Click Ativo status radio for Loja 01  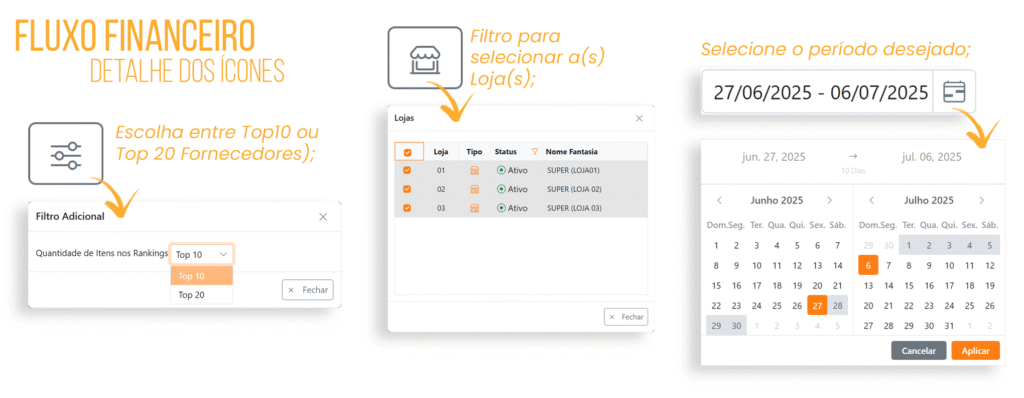pos(501,171)
